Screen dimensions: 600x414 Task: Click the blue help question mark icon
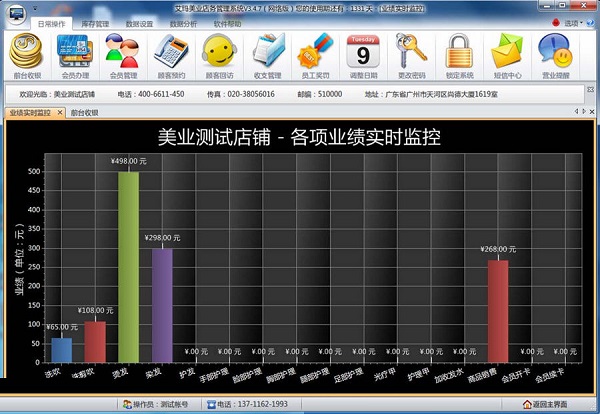pyautogui.click(x=590, y=23)
